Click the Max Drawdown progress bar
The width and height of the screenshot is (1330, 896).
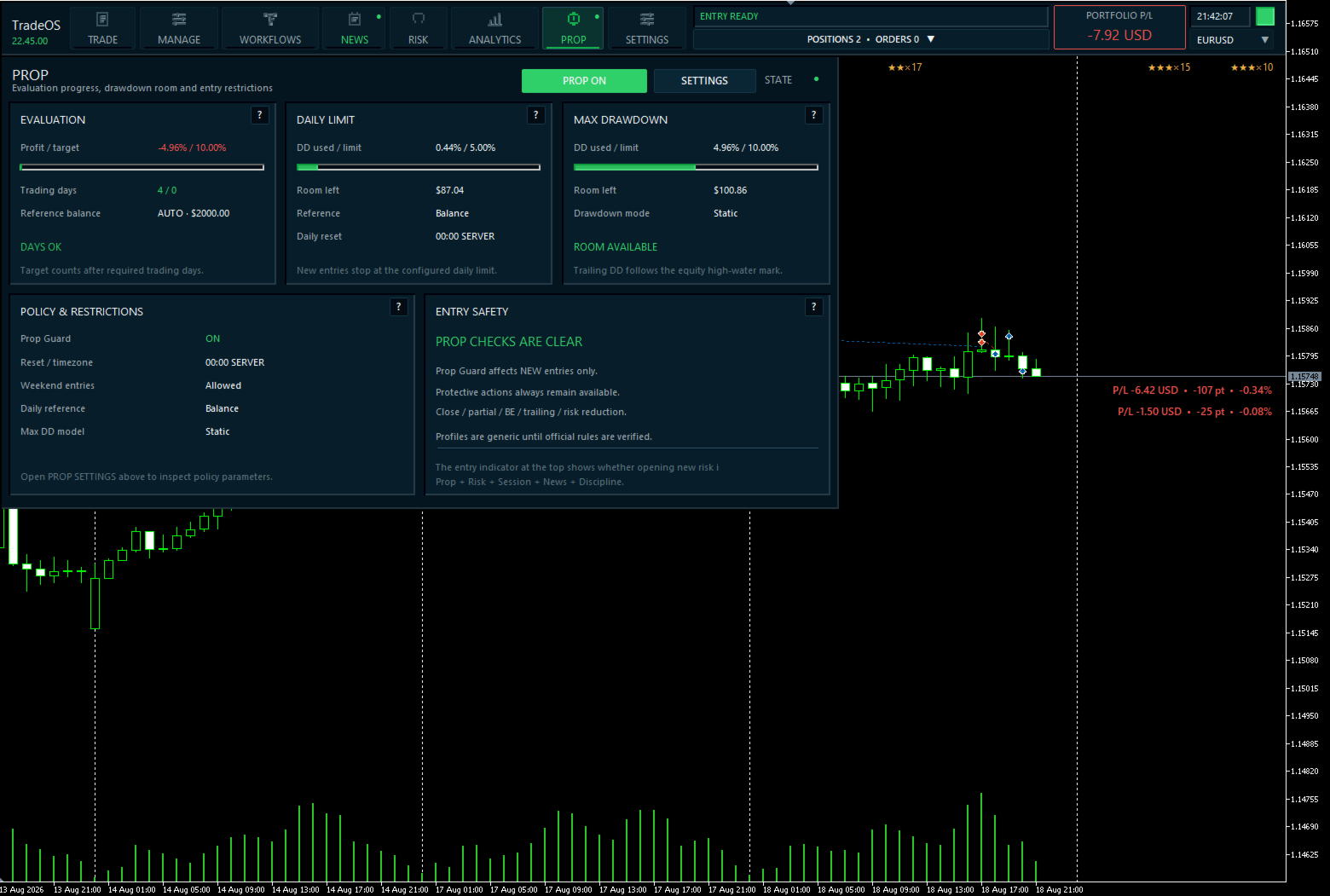click(696, 167)
